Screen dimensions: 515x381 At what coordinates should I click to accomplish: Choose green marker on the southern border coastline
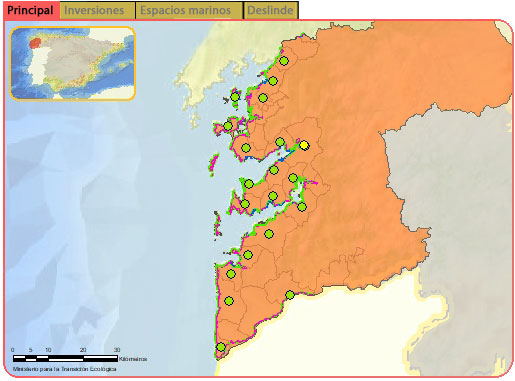coord(290,295)
